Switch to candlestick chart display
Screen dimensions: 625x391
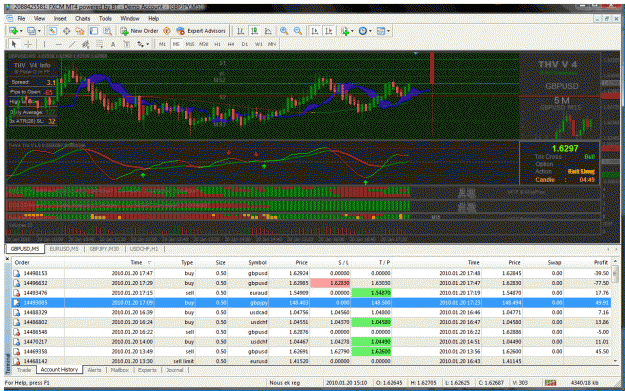[x=254, y=31]
